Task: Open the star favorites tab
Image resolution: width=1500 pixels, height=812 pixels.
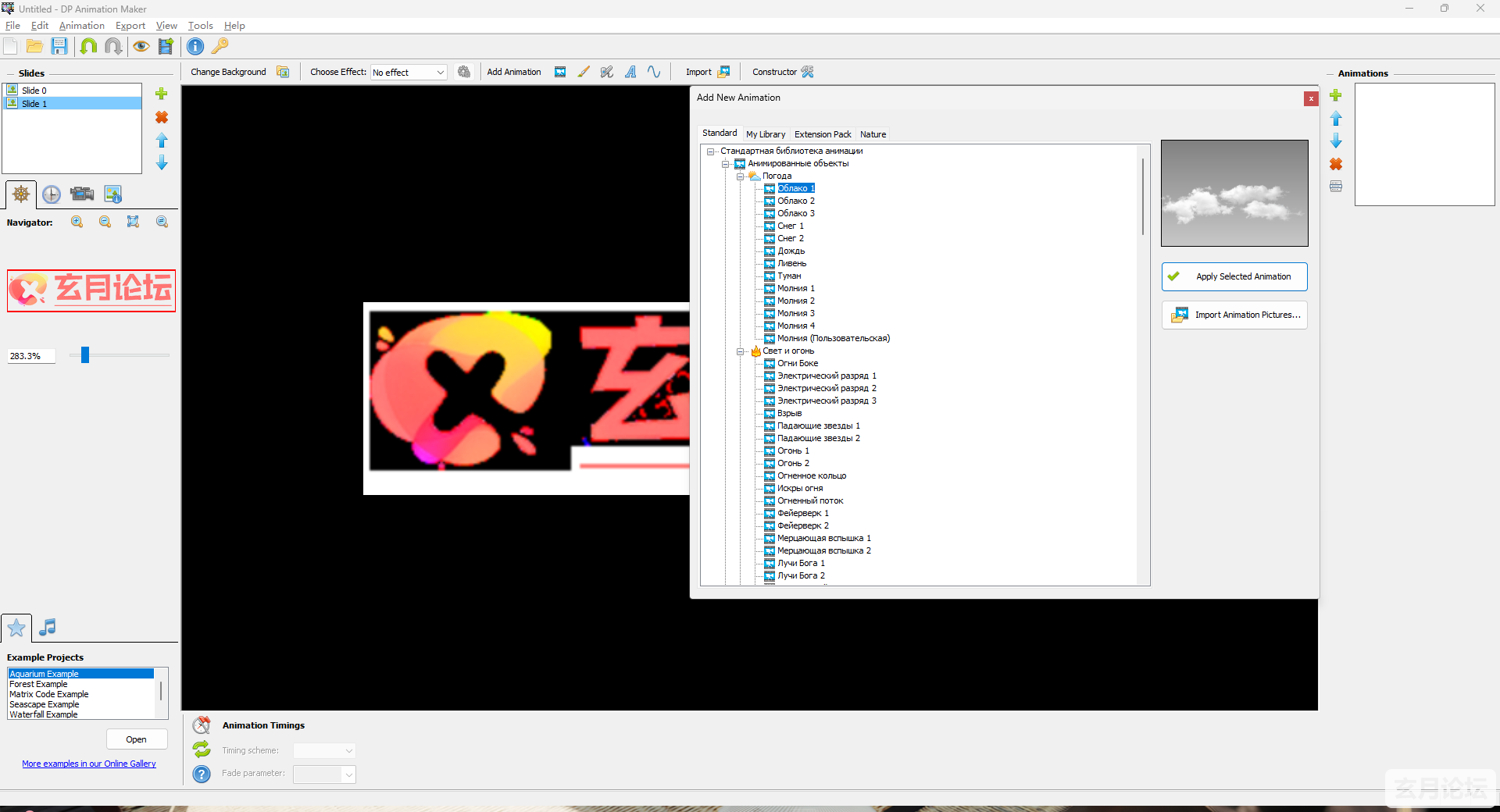Action: point(16,628)
